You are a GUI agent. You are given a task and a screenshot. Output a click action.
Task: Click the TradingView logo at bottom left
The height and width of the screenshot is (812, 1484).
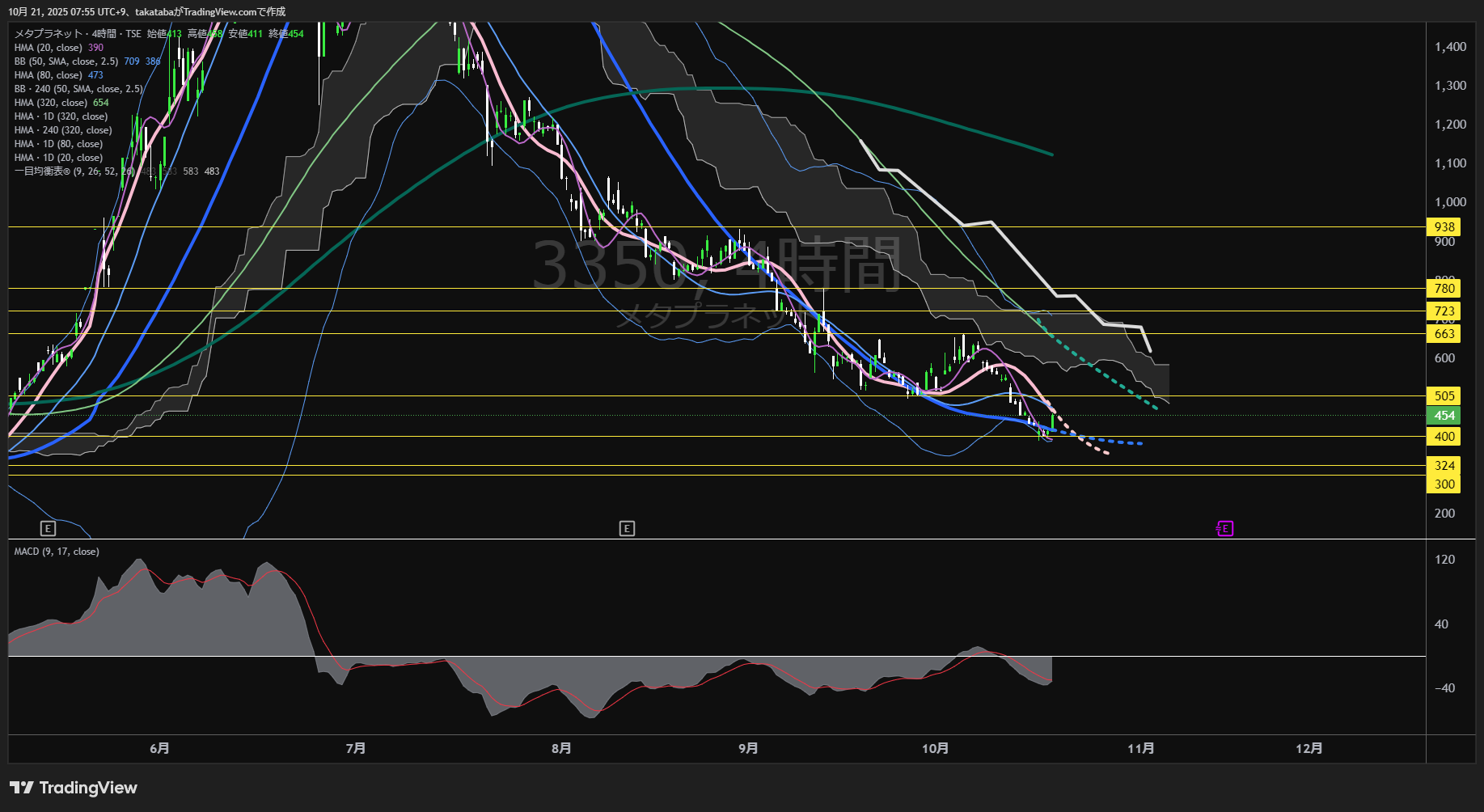click(x=74, y=788)
